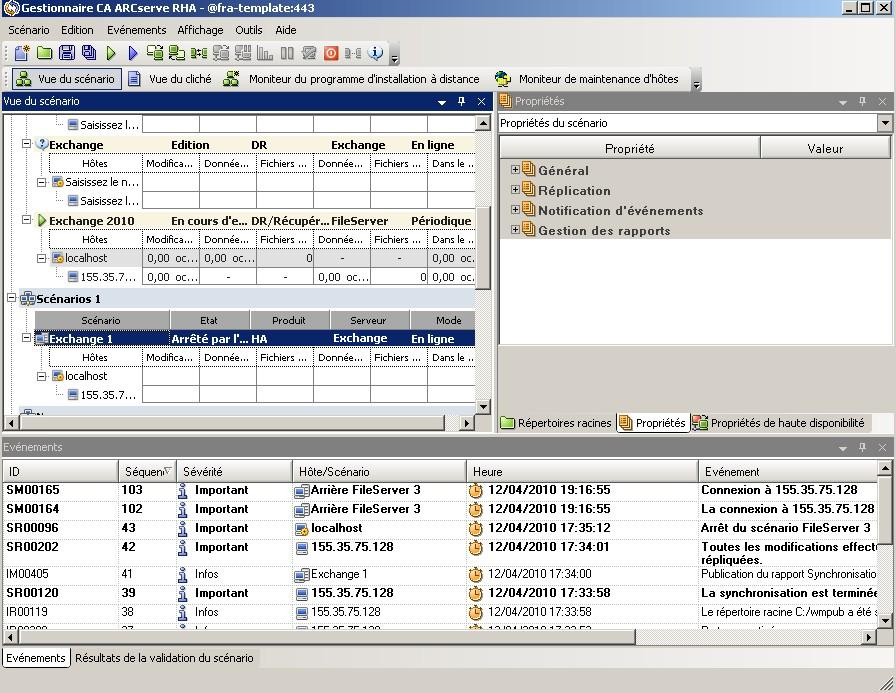Click the green Run scenario arrow icon
The width and height of the screenshot is (896, 693).
111,53
